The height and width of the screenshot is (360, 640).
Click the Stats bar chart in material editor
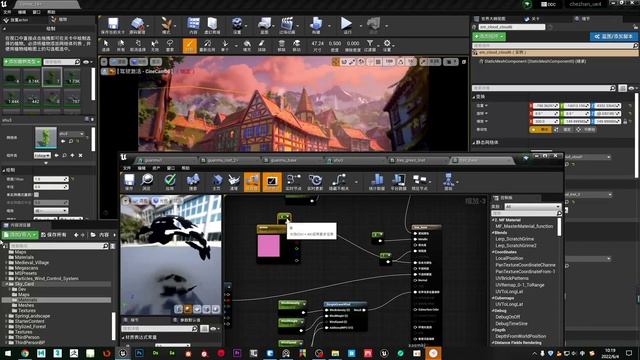click(x=377, y=182)
